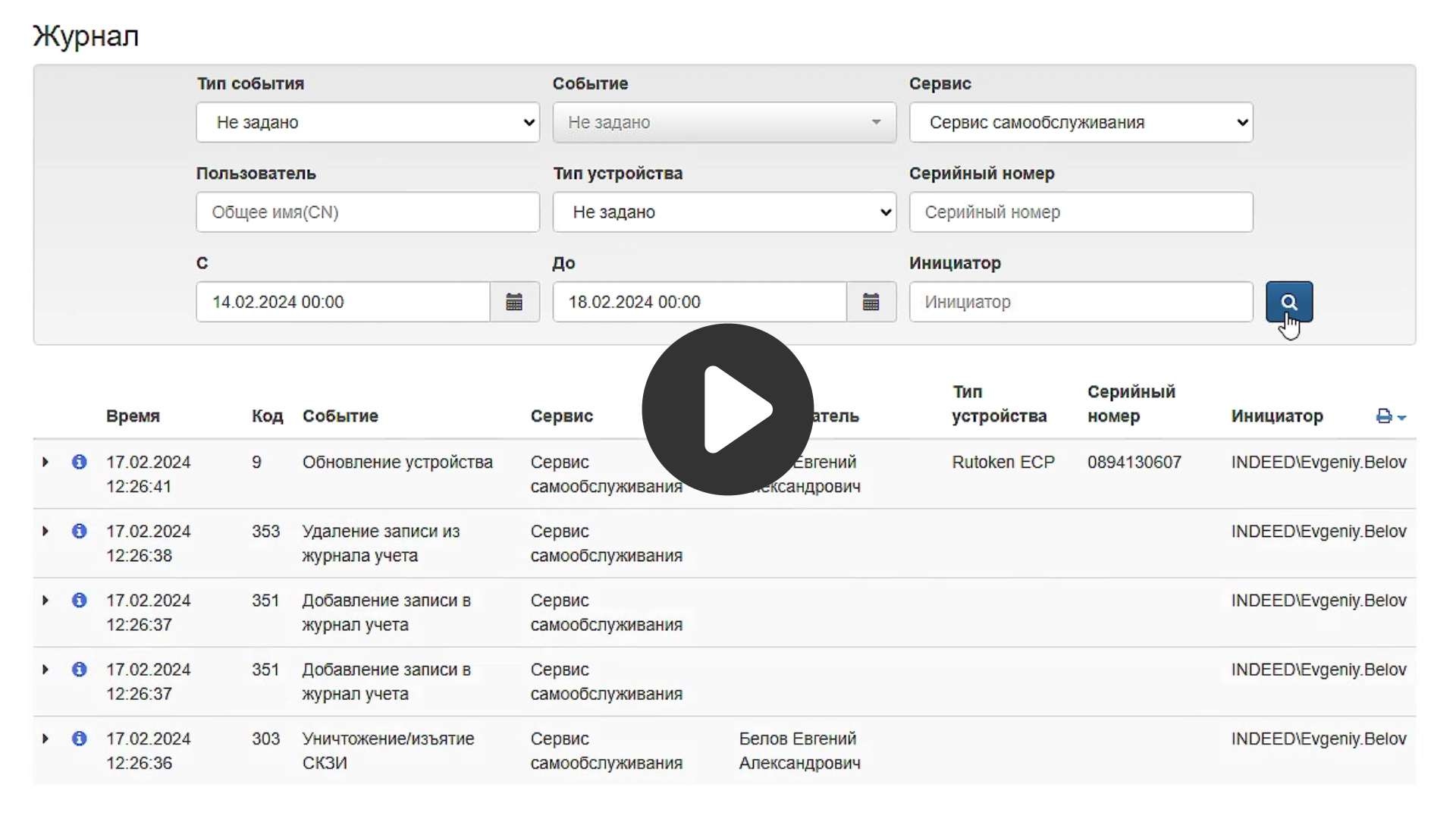Click the start date field showing 14.02.2024 00:00
Viewport: 1456px width, 819px height.
343,302
